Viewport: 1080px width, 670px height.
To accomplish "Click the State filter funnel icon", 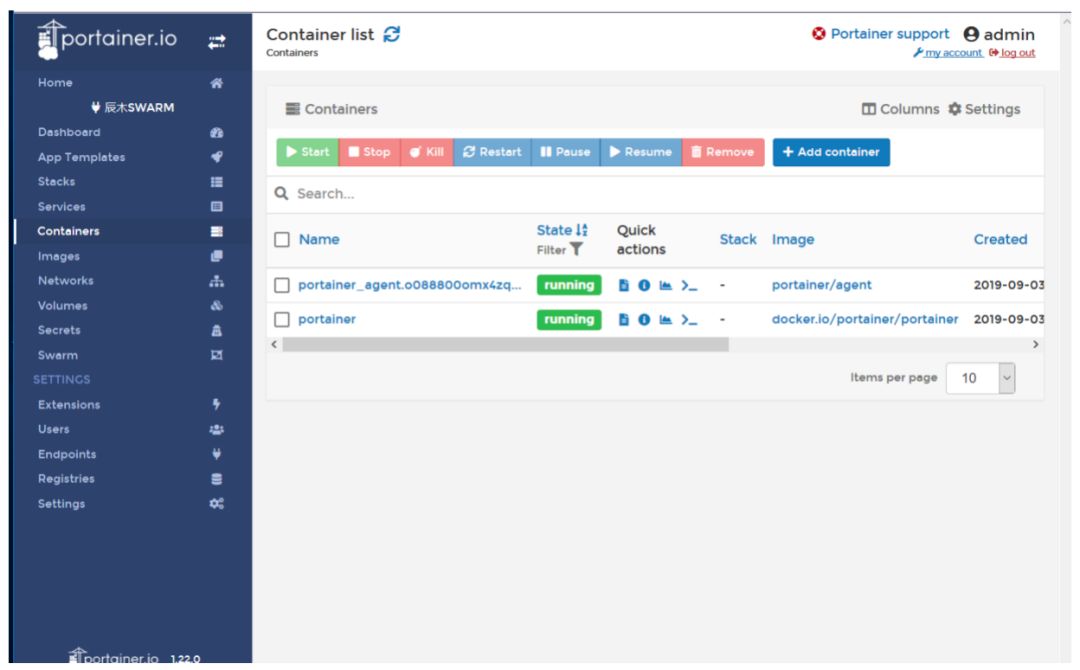I will tap(577, 249).
